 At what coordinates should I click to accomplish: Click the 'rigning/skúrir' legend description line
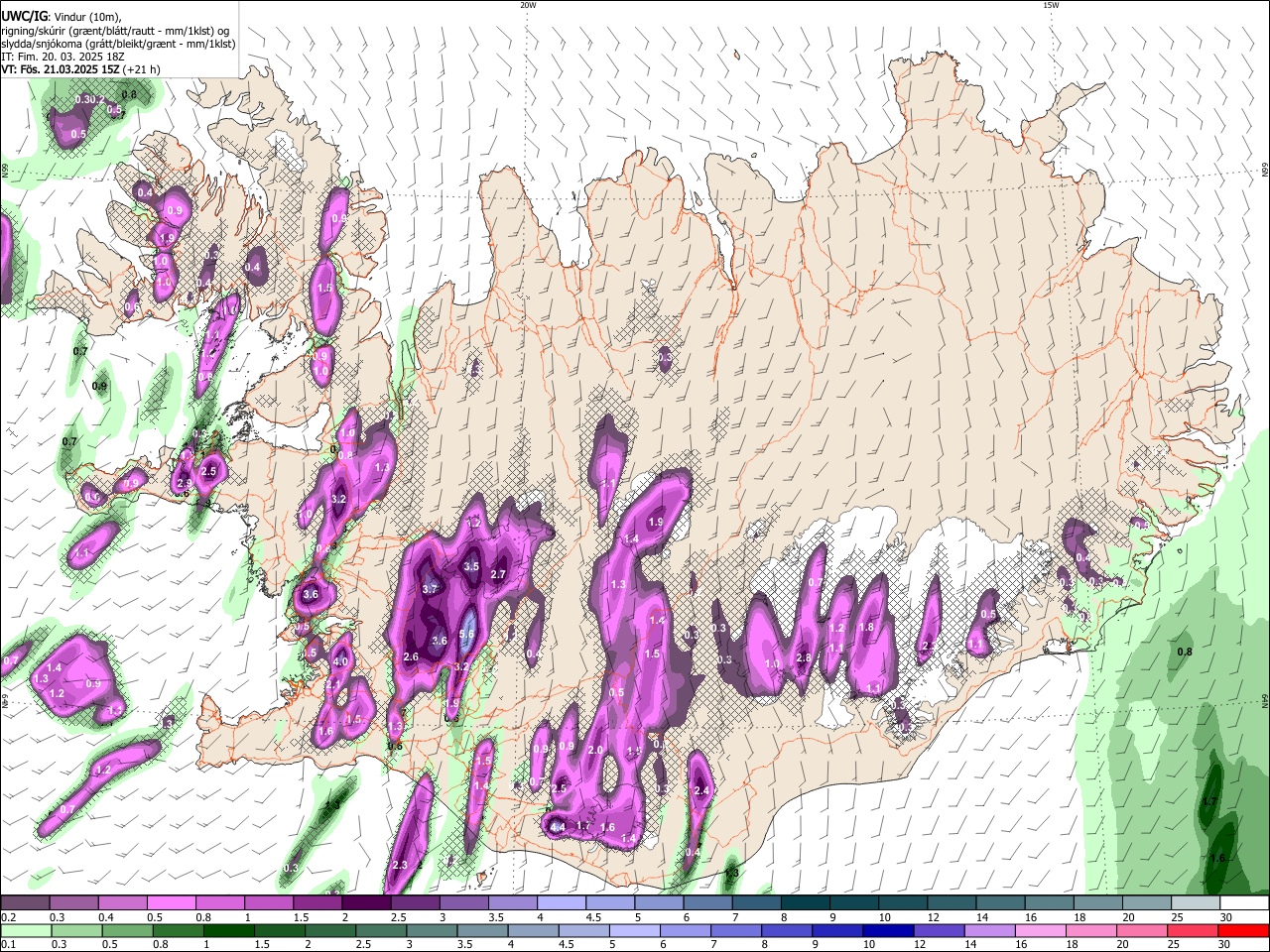(x=115, y=30)
